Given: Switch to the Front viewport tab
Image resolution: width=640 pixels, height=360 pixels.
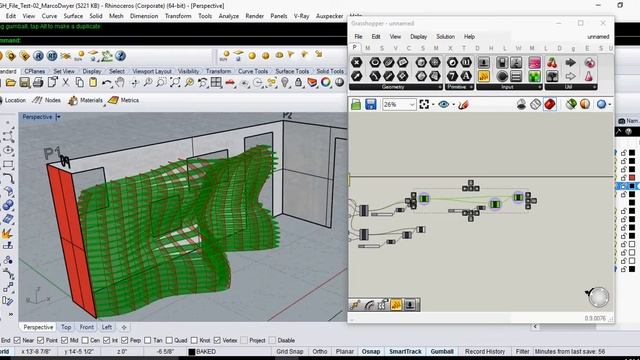Looking at the screenshot, I should (87, 327).
